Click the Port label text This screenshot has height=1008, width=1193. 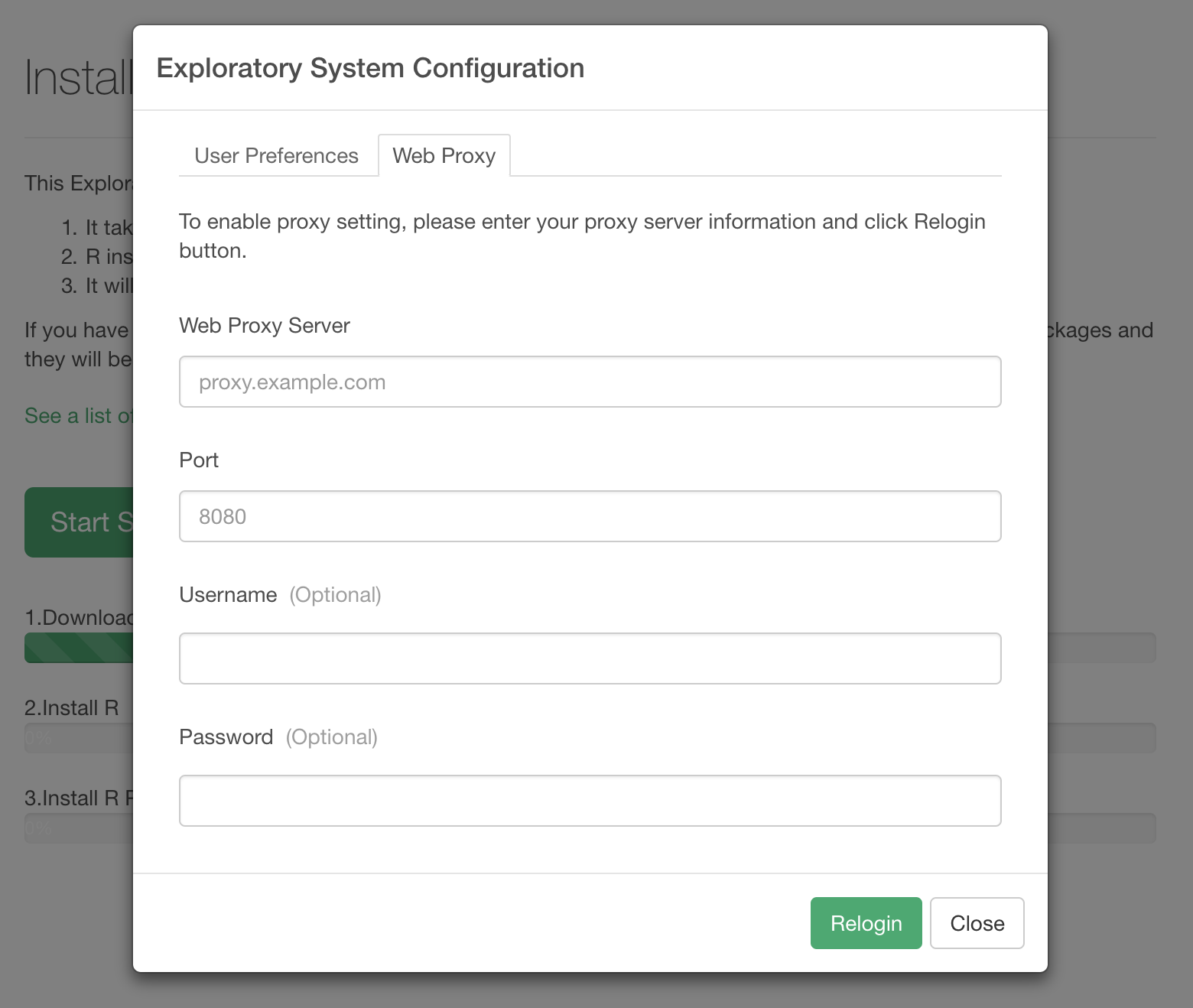199,460
